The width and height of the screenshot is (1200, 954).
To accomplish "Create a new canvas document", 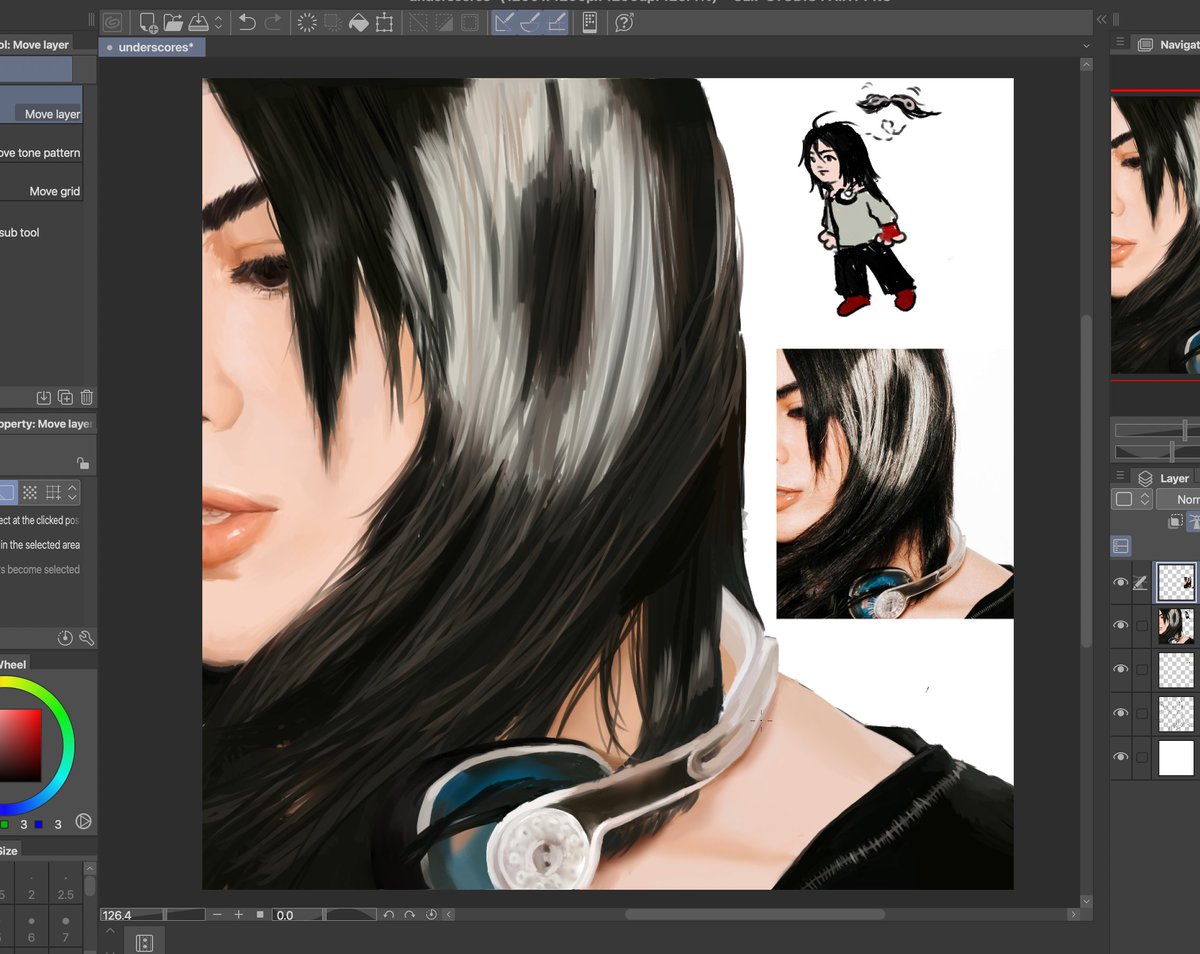I will (x=148, y=22).
